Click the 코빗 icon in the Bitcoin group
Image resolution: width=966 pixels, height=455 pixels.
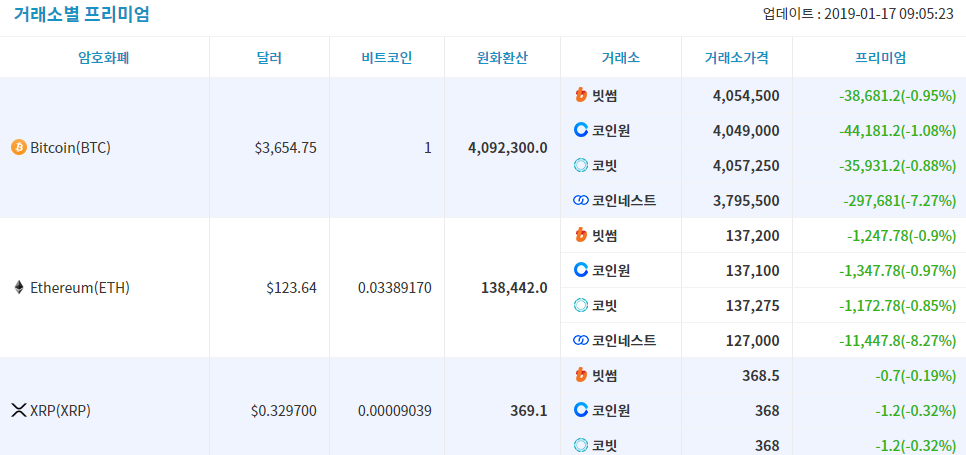pos(580,166)
